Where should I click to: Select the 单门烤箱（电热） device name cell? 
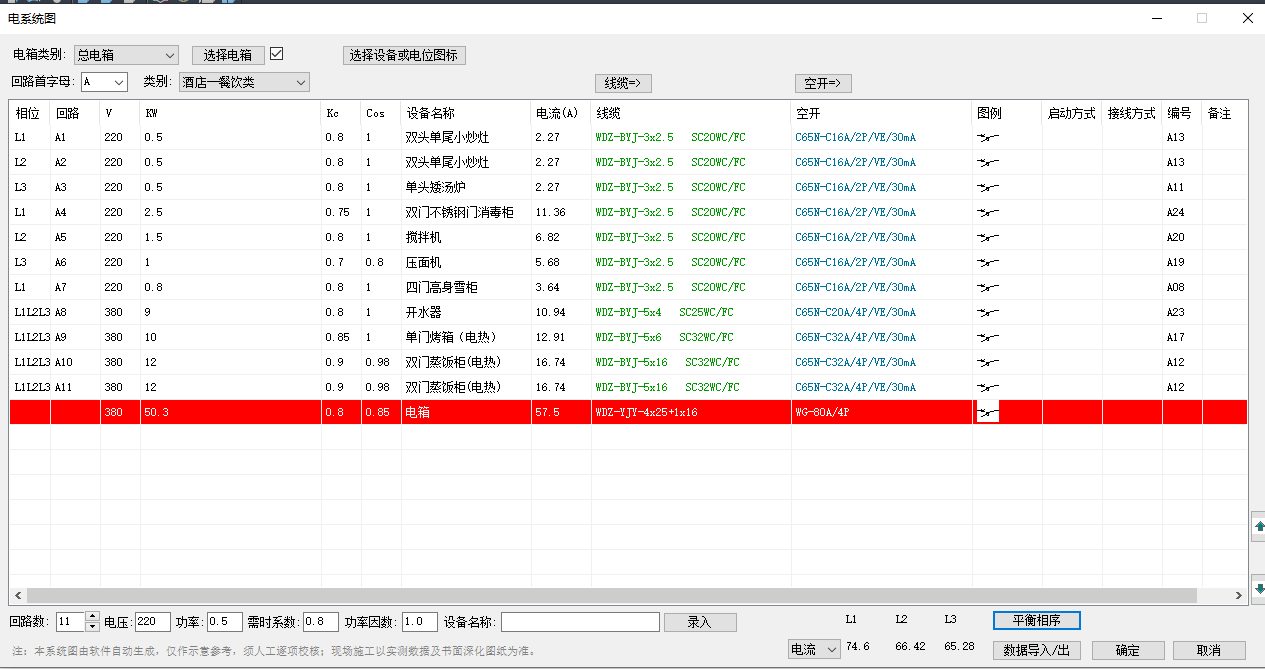465,337
